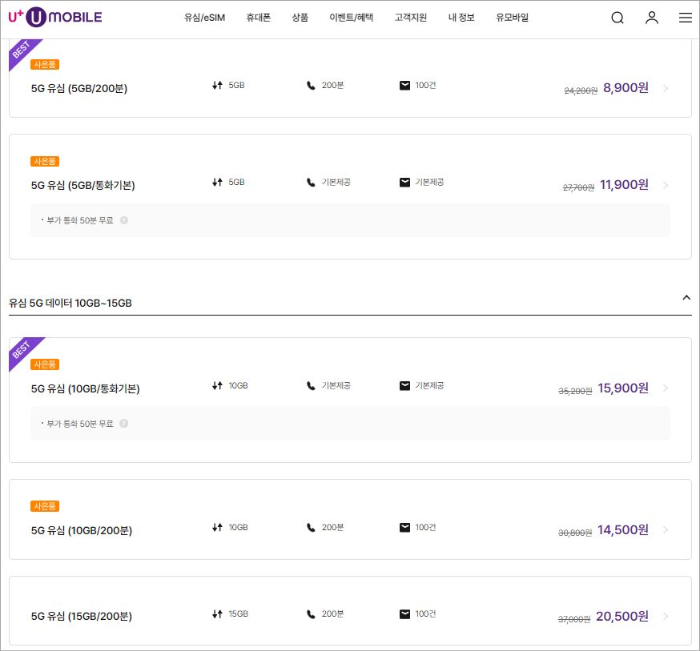700x651 pixels.
Task: Click phone icon of 5G 유심 (10GB/통화기본) plan
Action: (x=311, y=386)
